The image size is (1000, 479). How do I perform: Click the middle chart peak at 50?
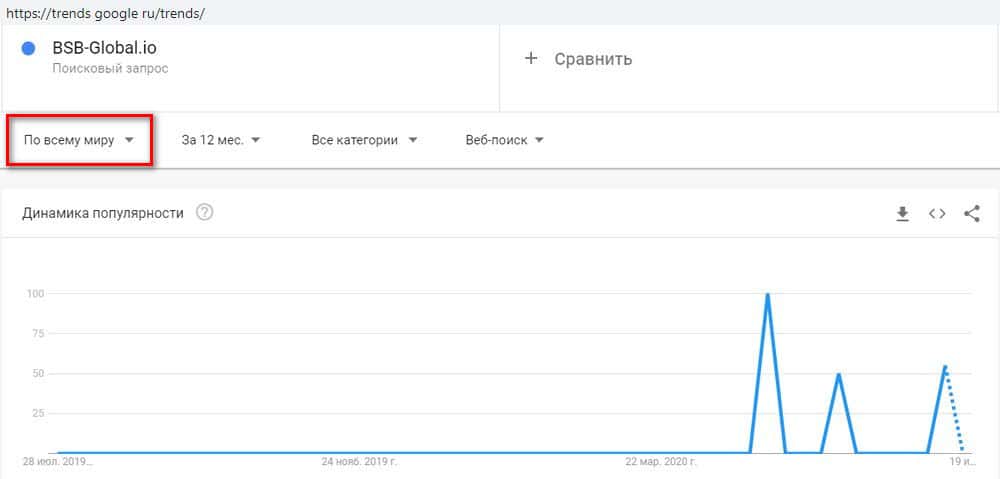click(838, 375)
